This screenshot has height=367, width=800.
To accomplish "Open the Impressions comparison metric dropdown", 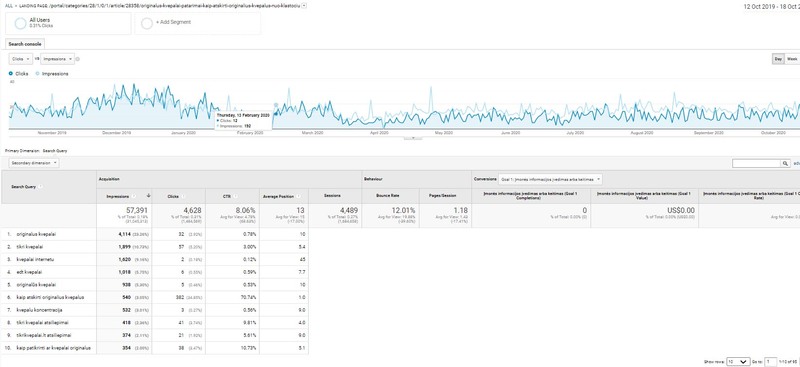I will pyautogui.click(x=57, y=59).
